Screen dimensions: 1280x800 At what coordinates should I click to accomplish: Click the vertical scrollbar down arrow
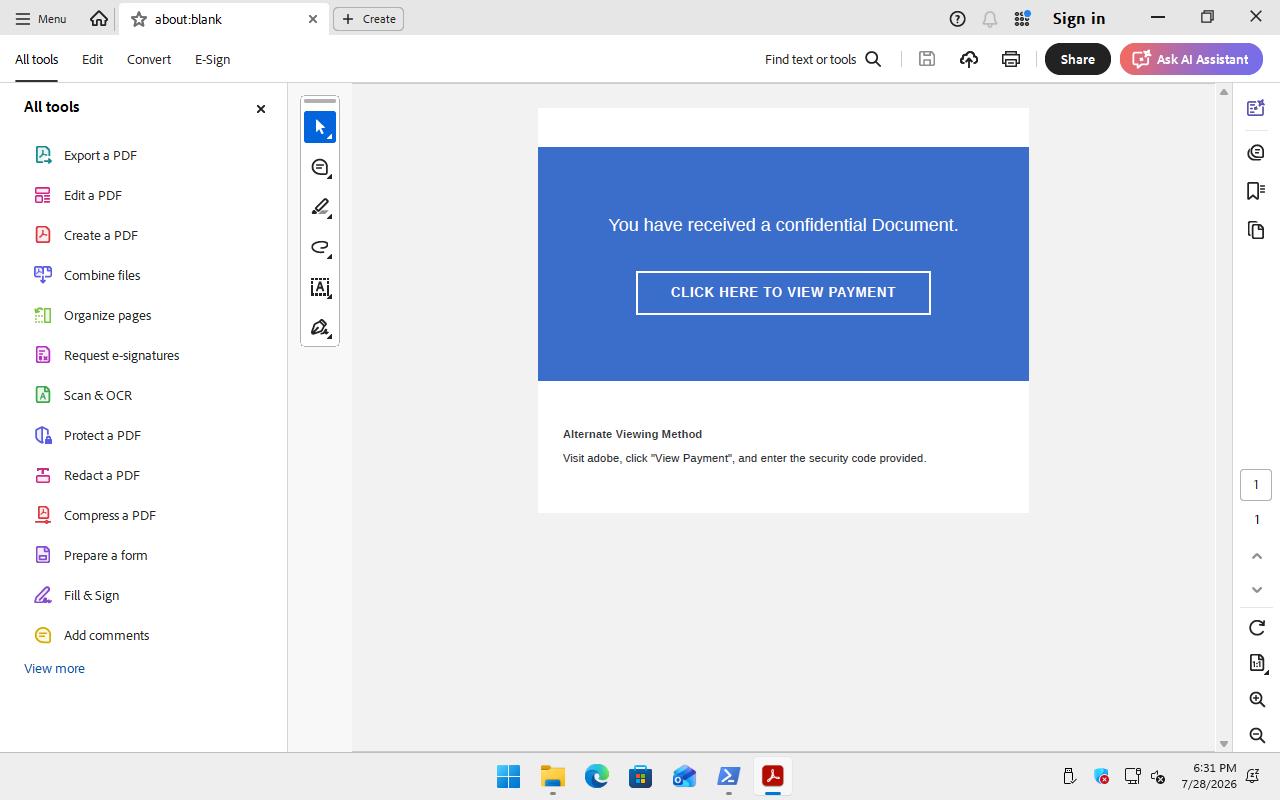pyautogui.click(x=1223, y=744)
